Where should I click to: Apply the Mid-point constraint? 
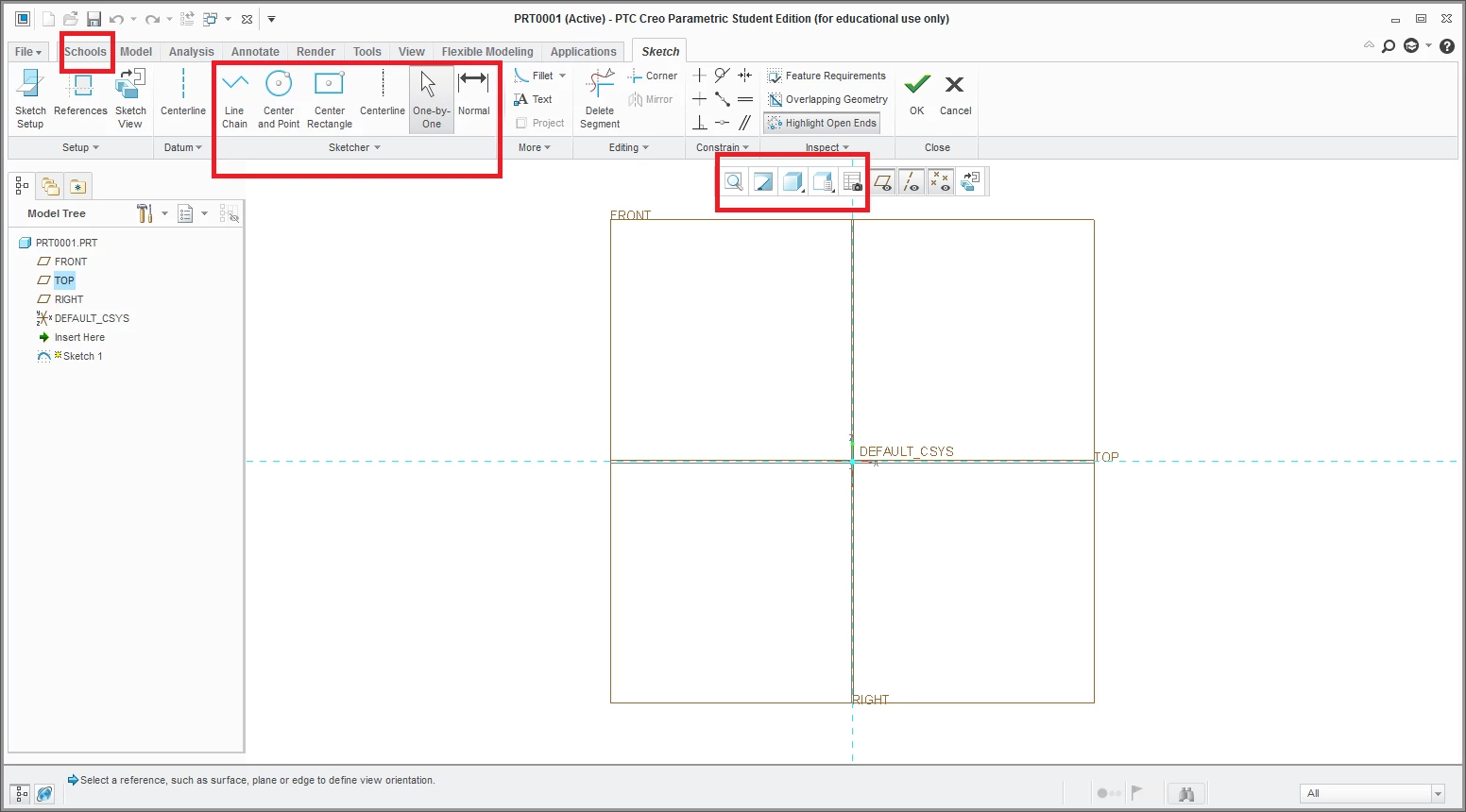pos(722,99)
